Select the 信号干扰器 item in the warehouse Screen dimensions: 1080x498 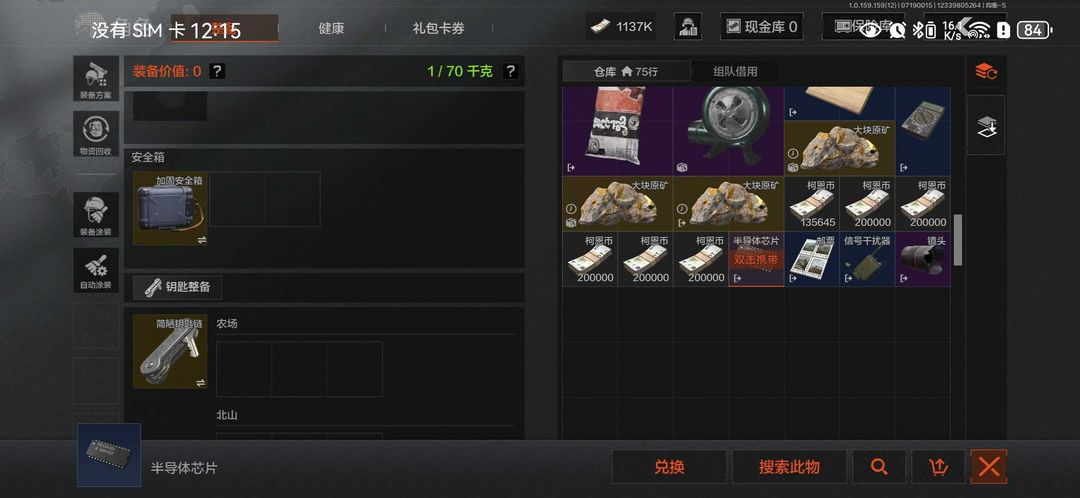click(x=866, y=259)
